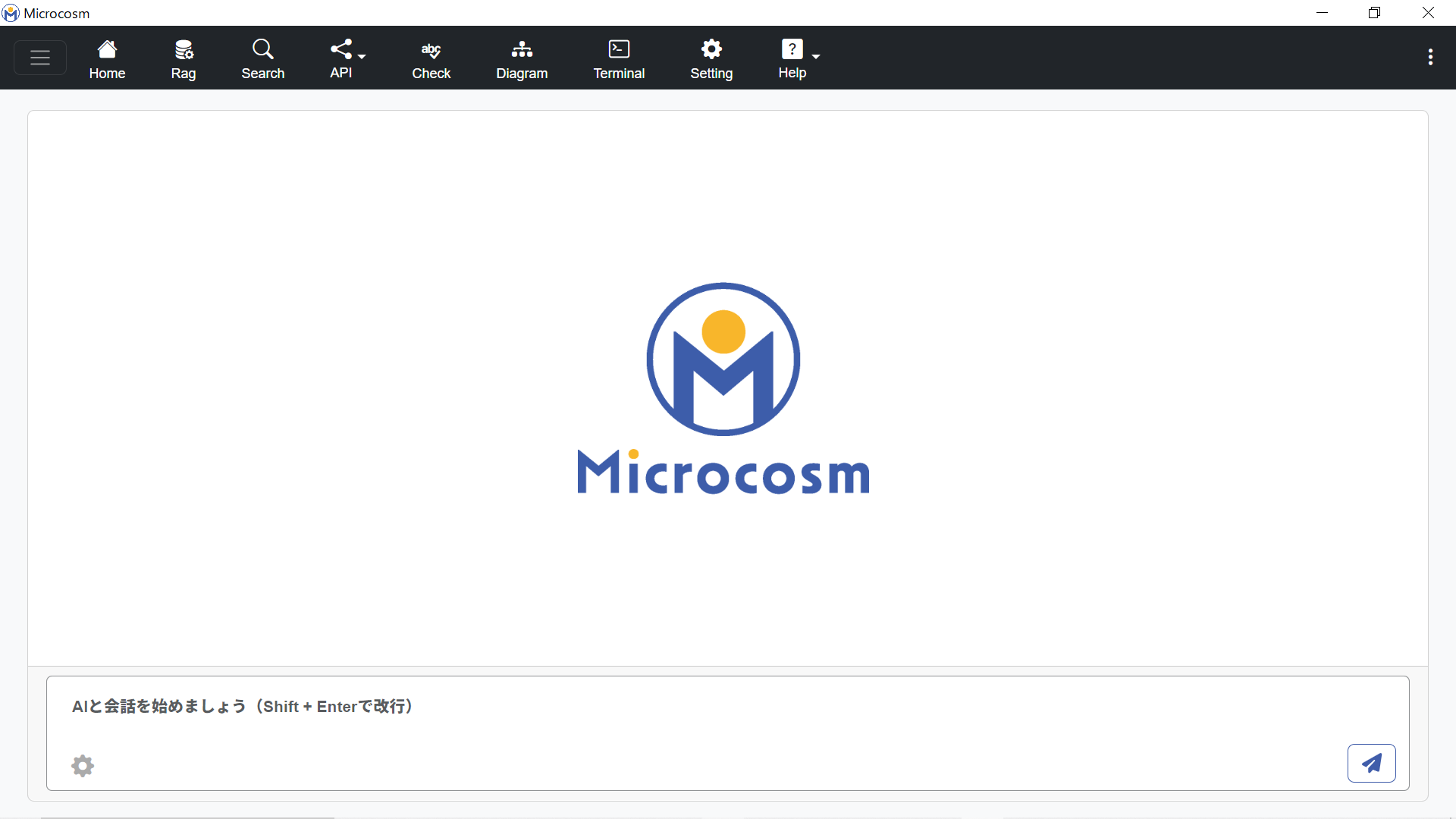1456x819 pixels.
Task: Open the Search page
Action: pyautogui.click(x=263, y=59)
